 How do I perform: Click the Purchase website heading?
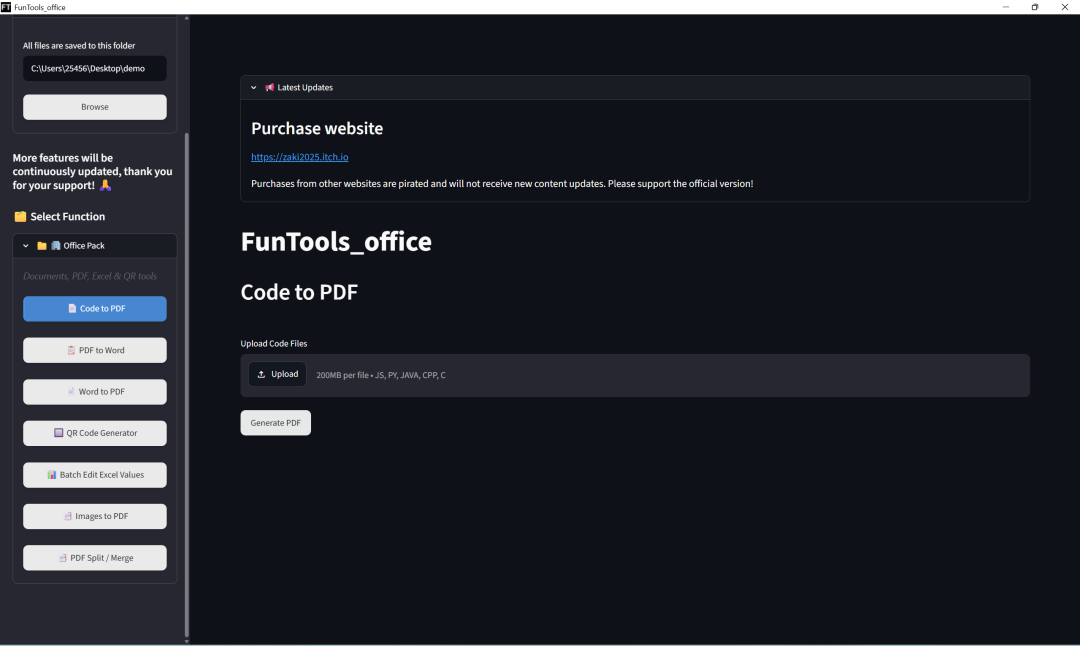(x=317, y=128)
